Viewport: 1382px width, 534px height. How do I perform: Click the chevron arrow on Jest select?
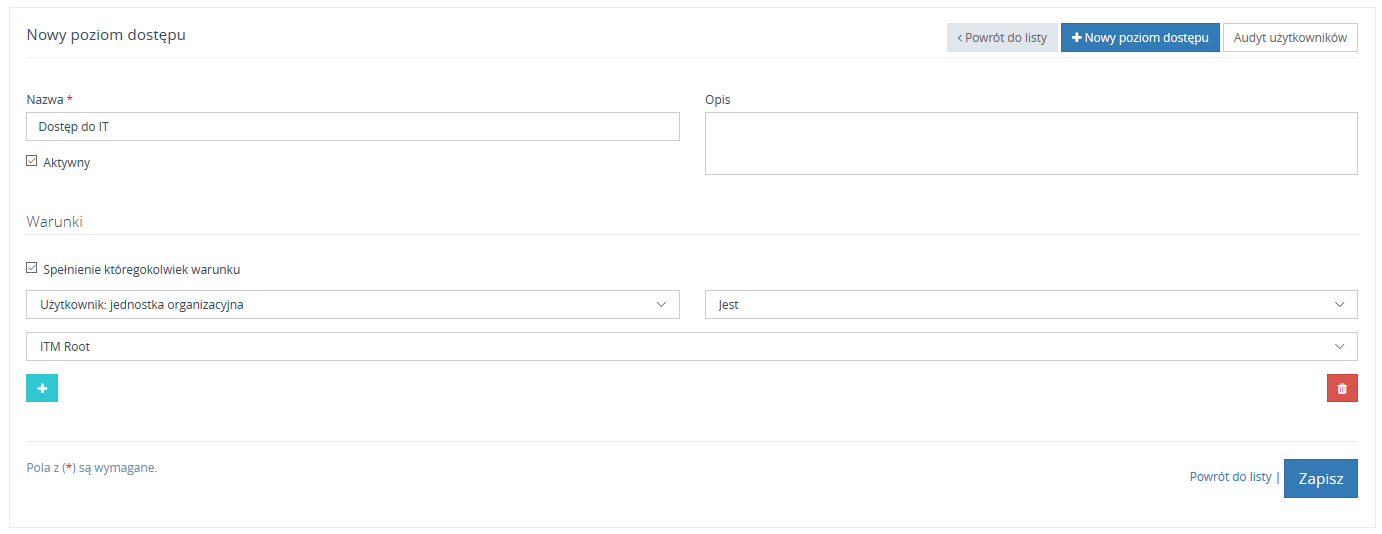(x=1340, y=305)
